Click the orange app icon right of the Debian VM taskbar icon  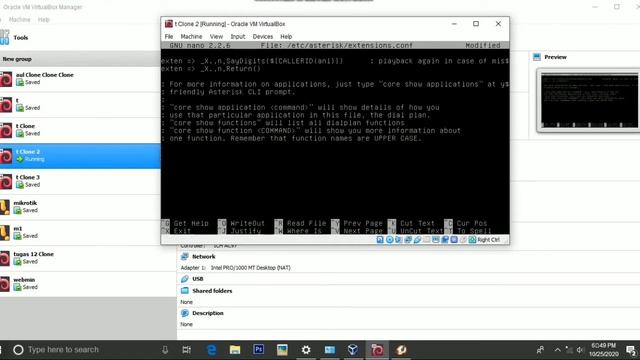[x=401, y=350]
